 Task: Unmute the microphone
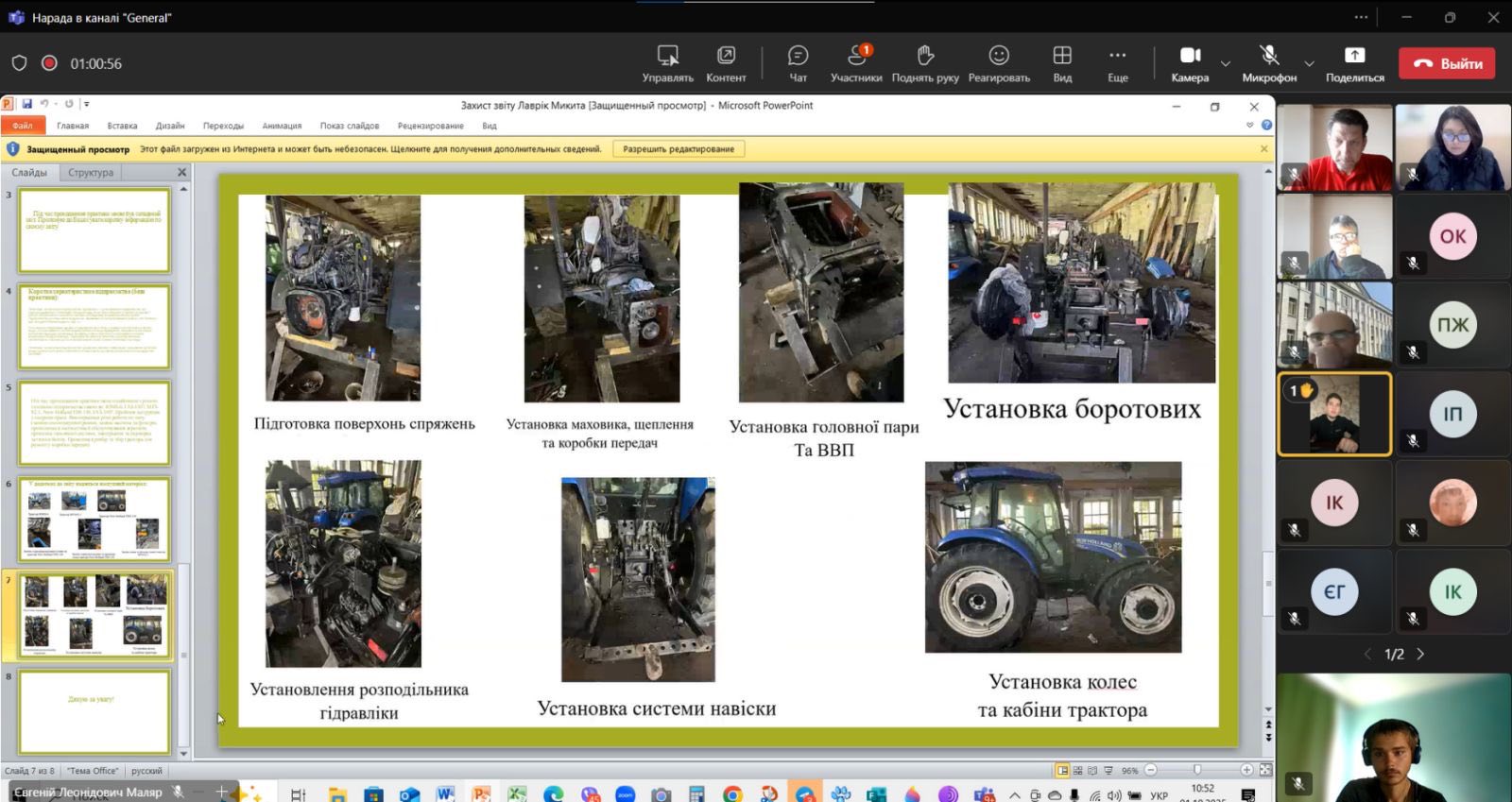[x=1268, y=63]
